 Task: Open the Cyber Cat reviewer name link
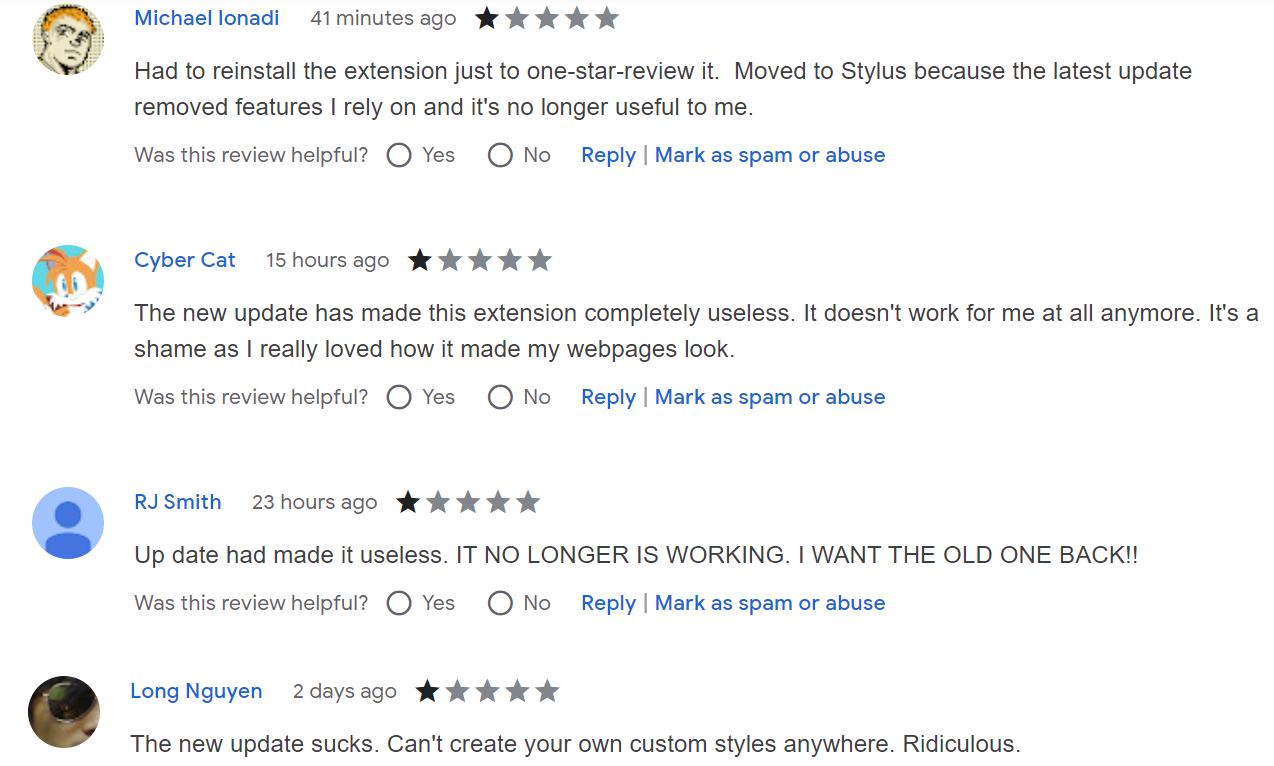185,260
